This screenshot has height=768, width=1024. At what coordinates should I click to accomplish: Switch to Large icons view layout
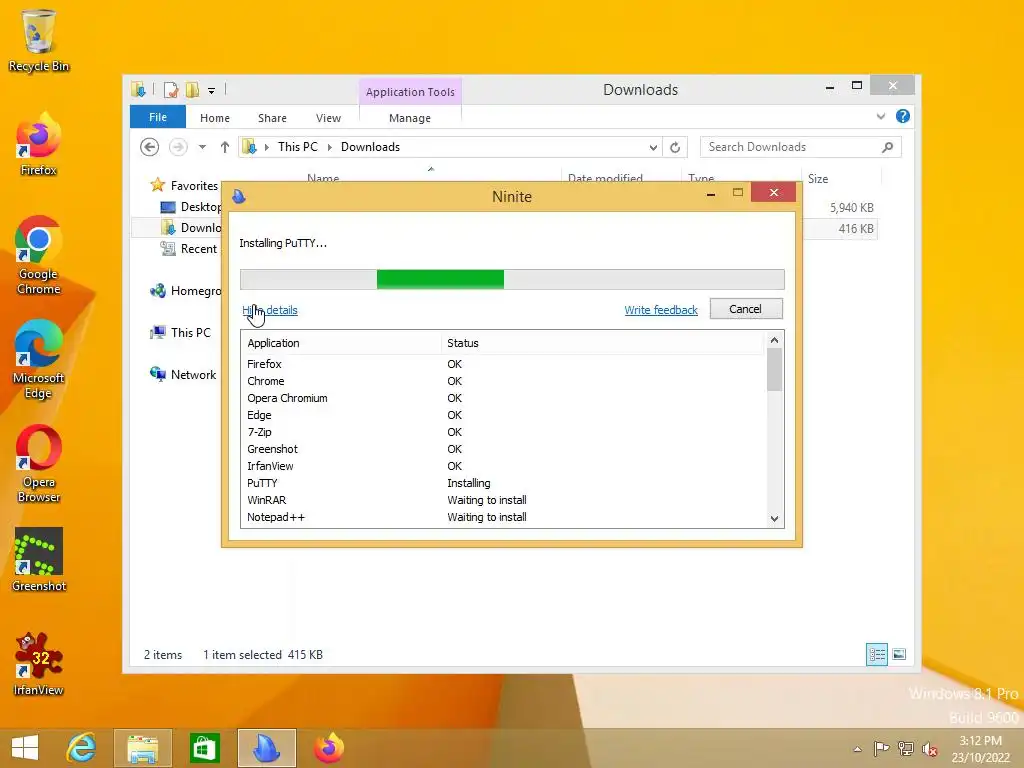pyautogui.click(x=899, y=654)
